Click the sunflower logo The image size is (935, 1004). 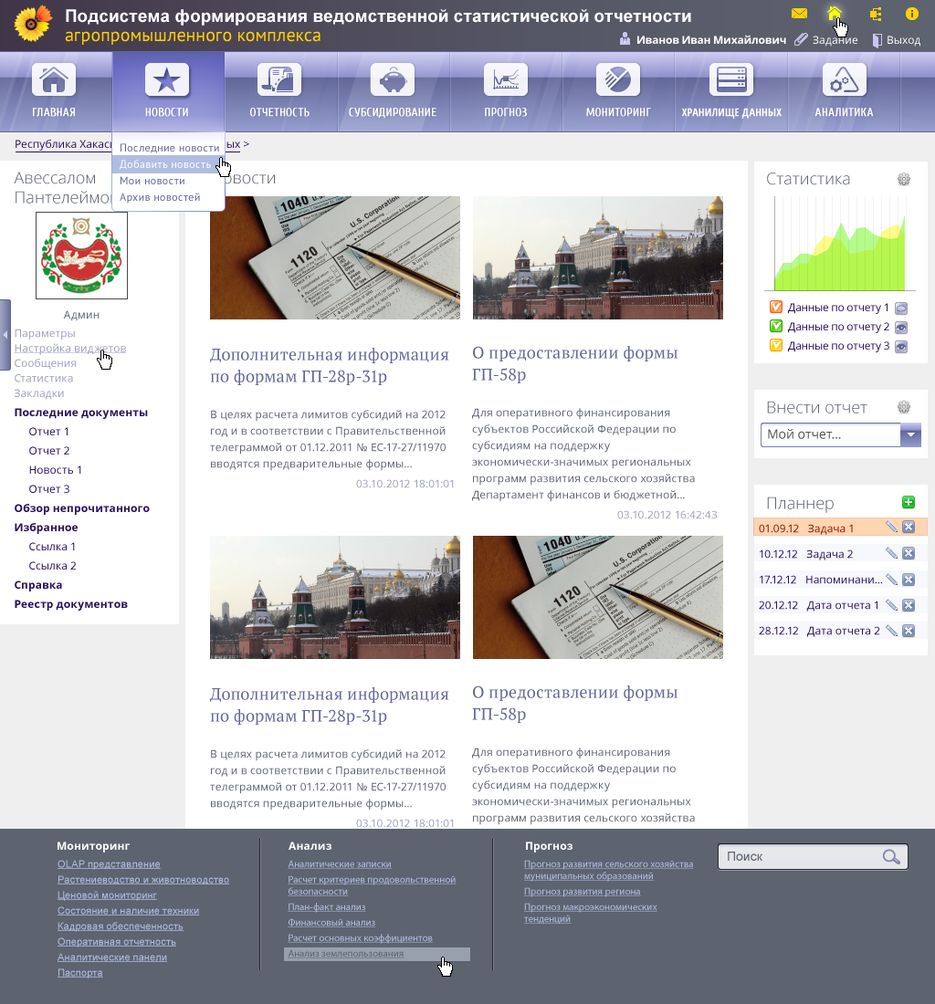coord(33,23)
